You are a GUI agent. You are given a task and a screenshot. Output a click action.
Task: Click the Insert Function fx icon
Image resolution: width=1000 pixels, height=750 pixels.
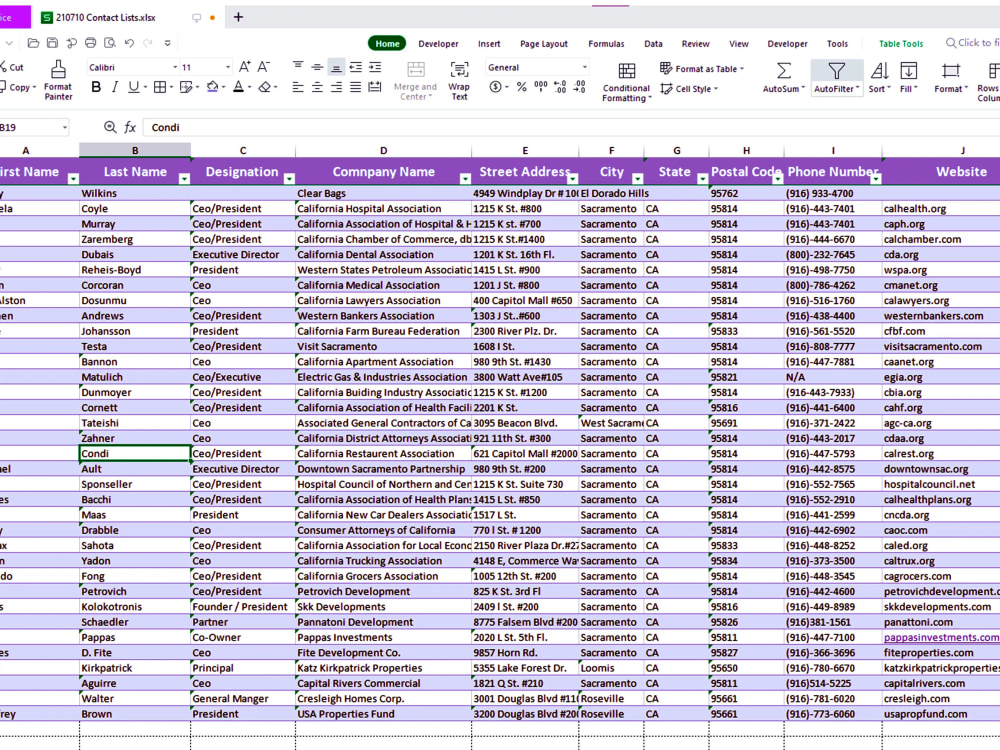point(130,127)
